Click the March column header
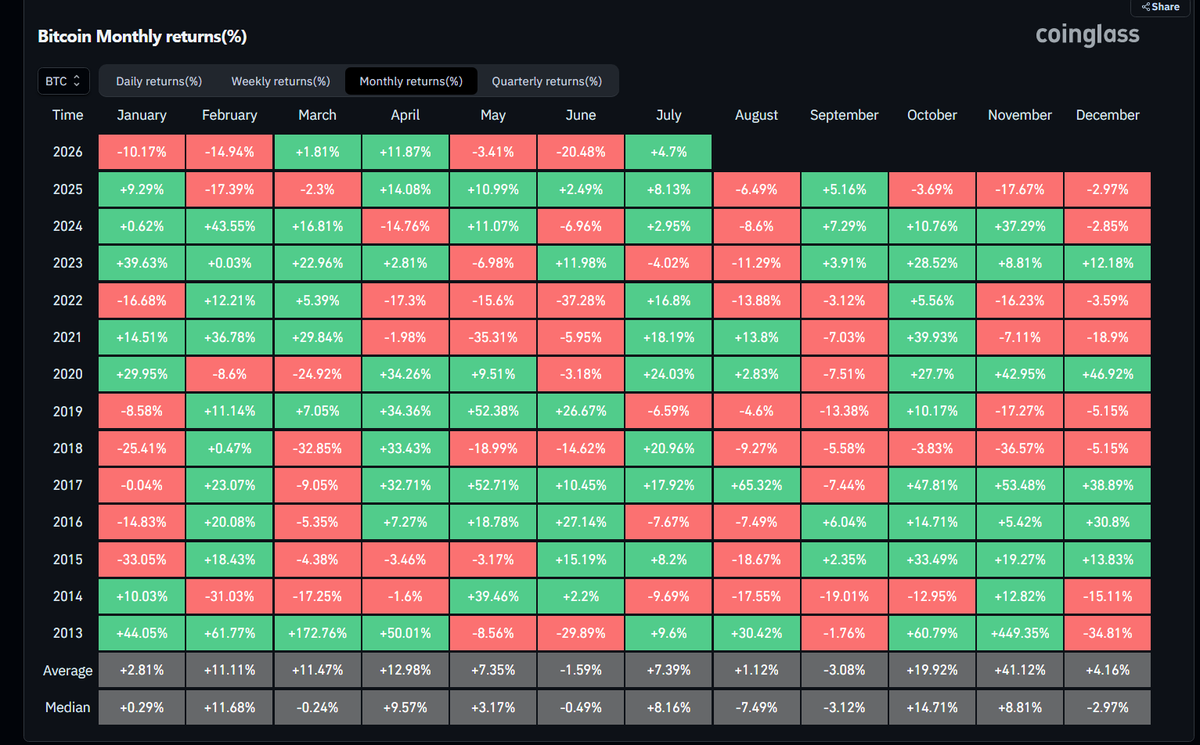This screenshot has height=745, width=1200. 317,115
